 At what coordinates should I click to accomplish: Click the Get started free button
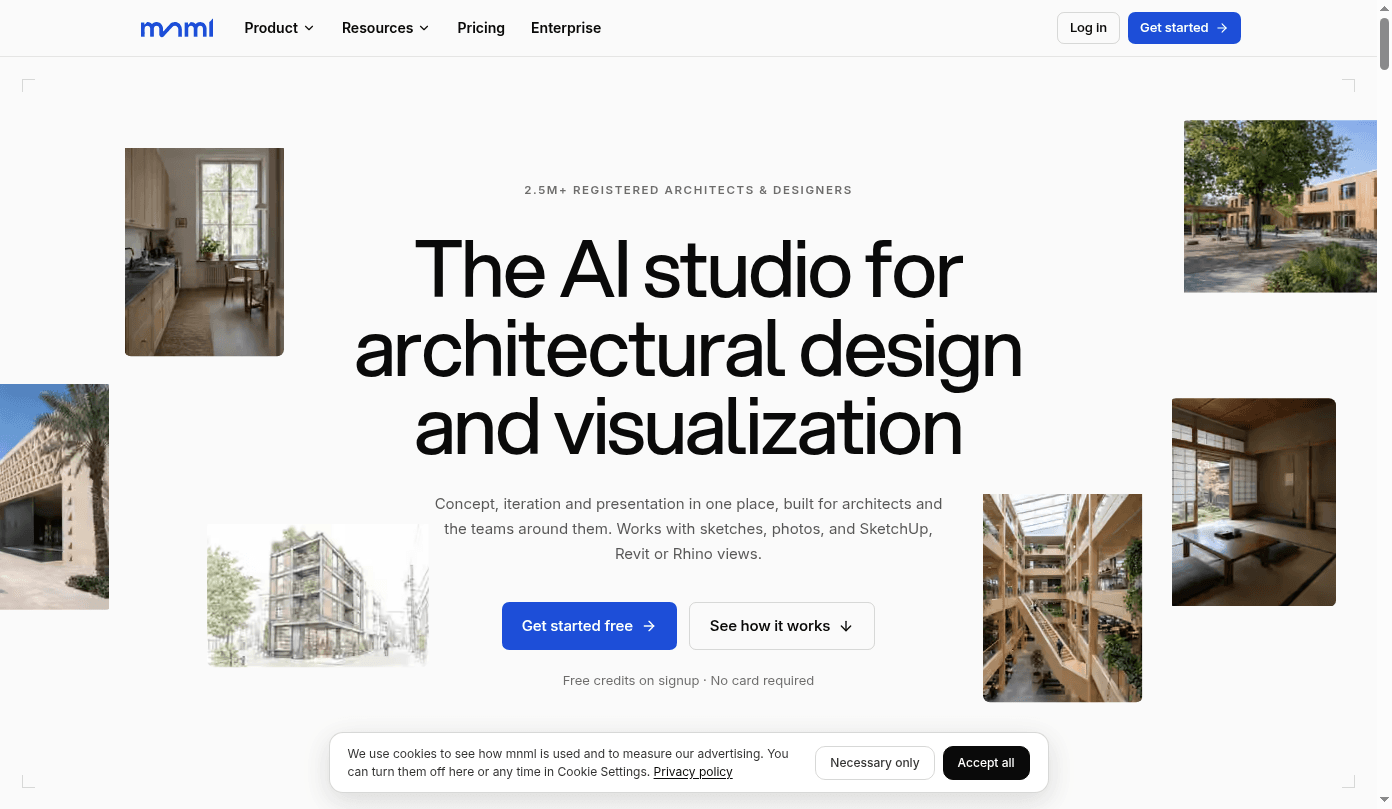point(589,626)
